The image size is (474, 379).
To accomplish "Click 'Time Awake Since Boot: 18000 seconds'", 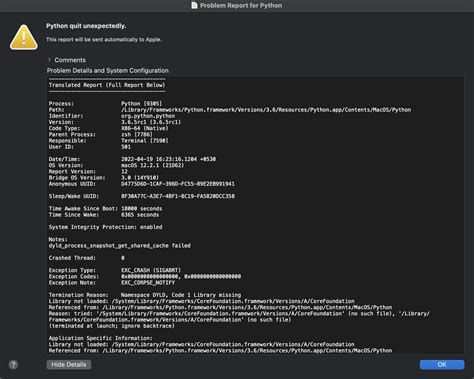I will pyautogui.click(x=105, y=208).
